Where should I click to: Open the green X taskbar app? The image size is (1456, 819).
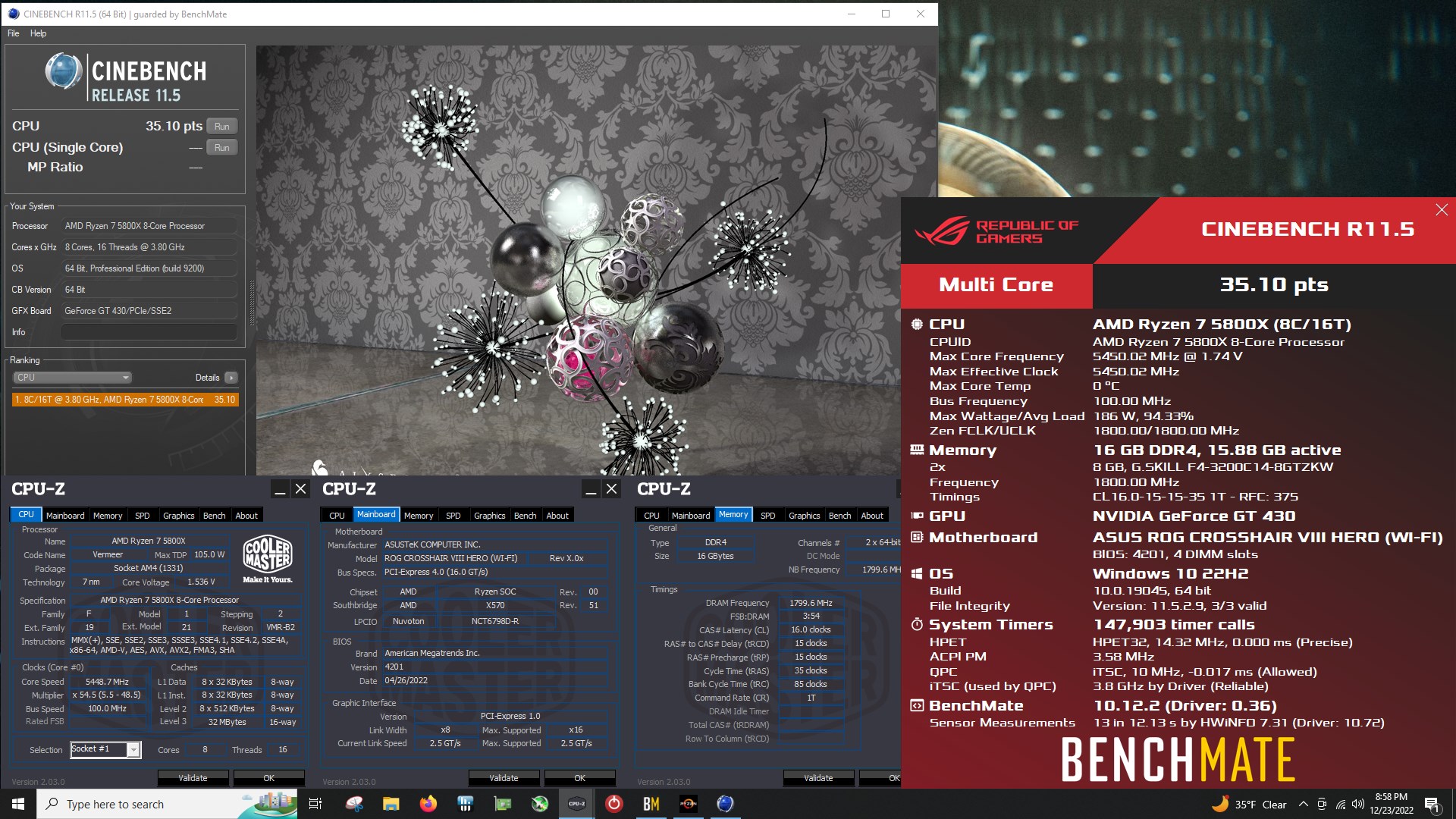(x=539, y=804)
